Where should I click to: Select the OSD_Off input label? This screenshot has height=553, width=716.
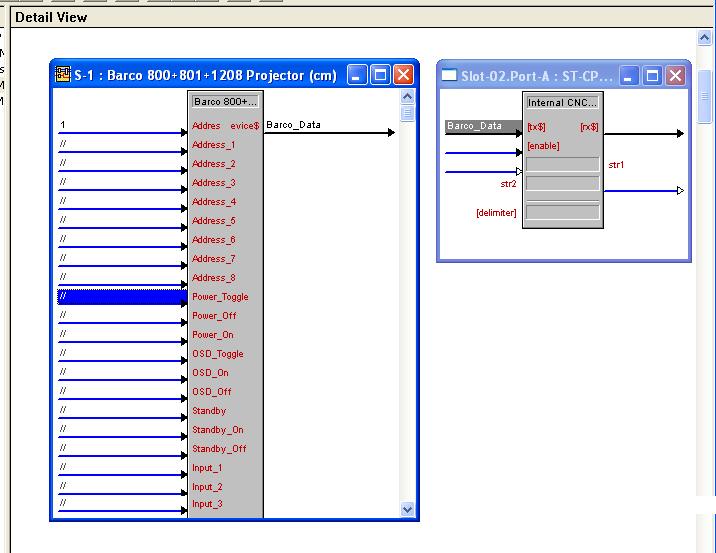point(212,392)
